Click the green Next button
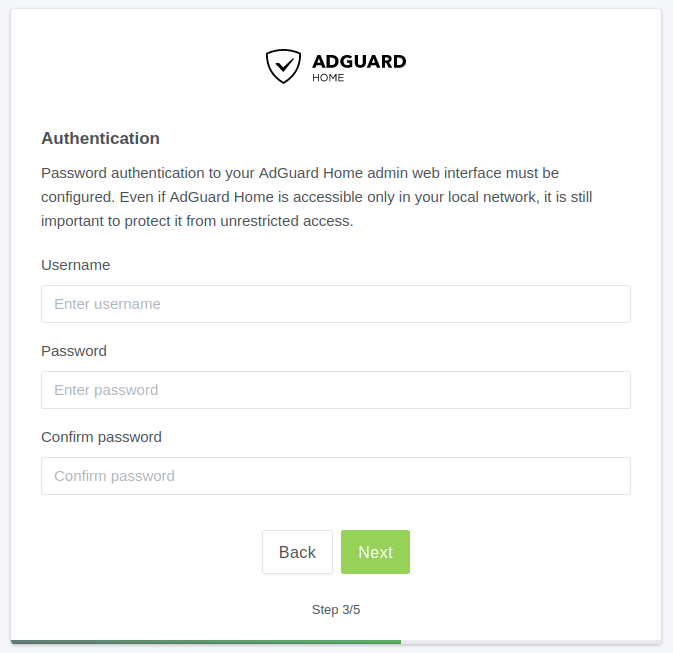 [x=375, y=552]
